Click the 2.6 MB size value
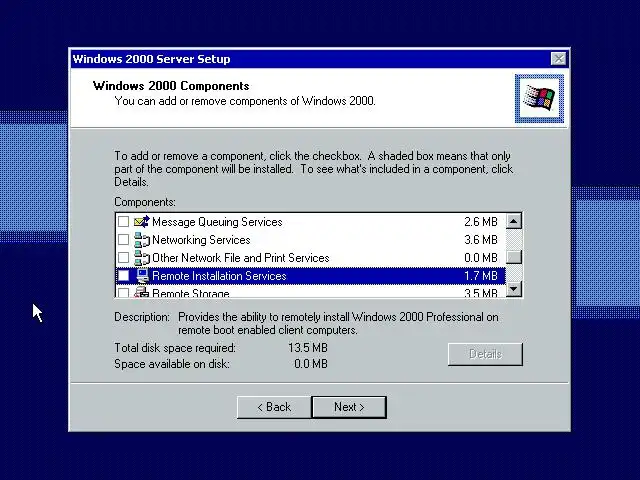 481,222
